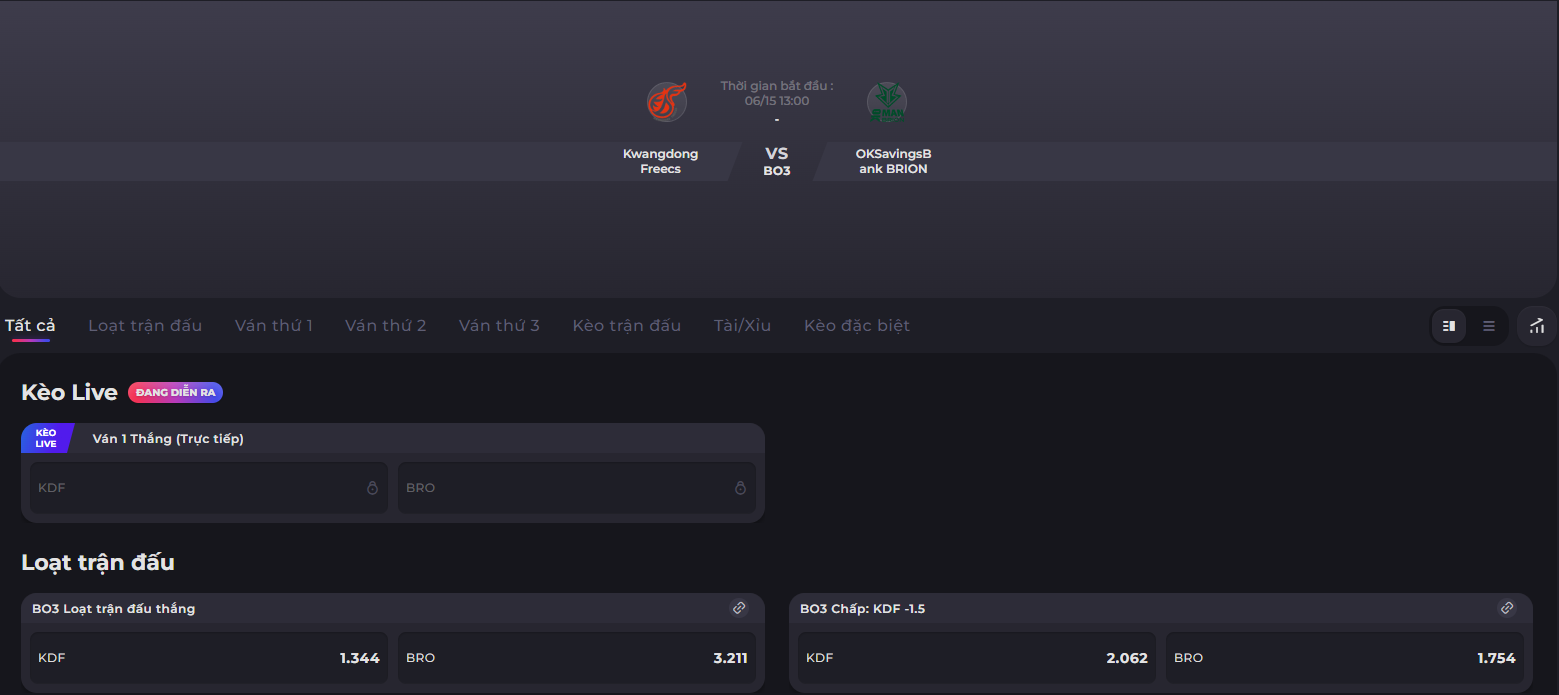Open the Kèo đặc biệt tab
This screenshot has height=695, width=1559.
click(857, 326)
